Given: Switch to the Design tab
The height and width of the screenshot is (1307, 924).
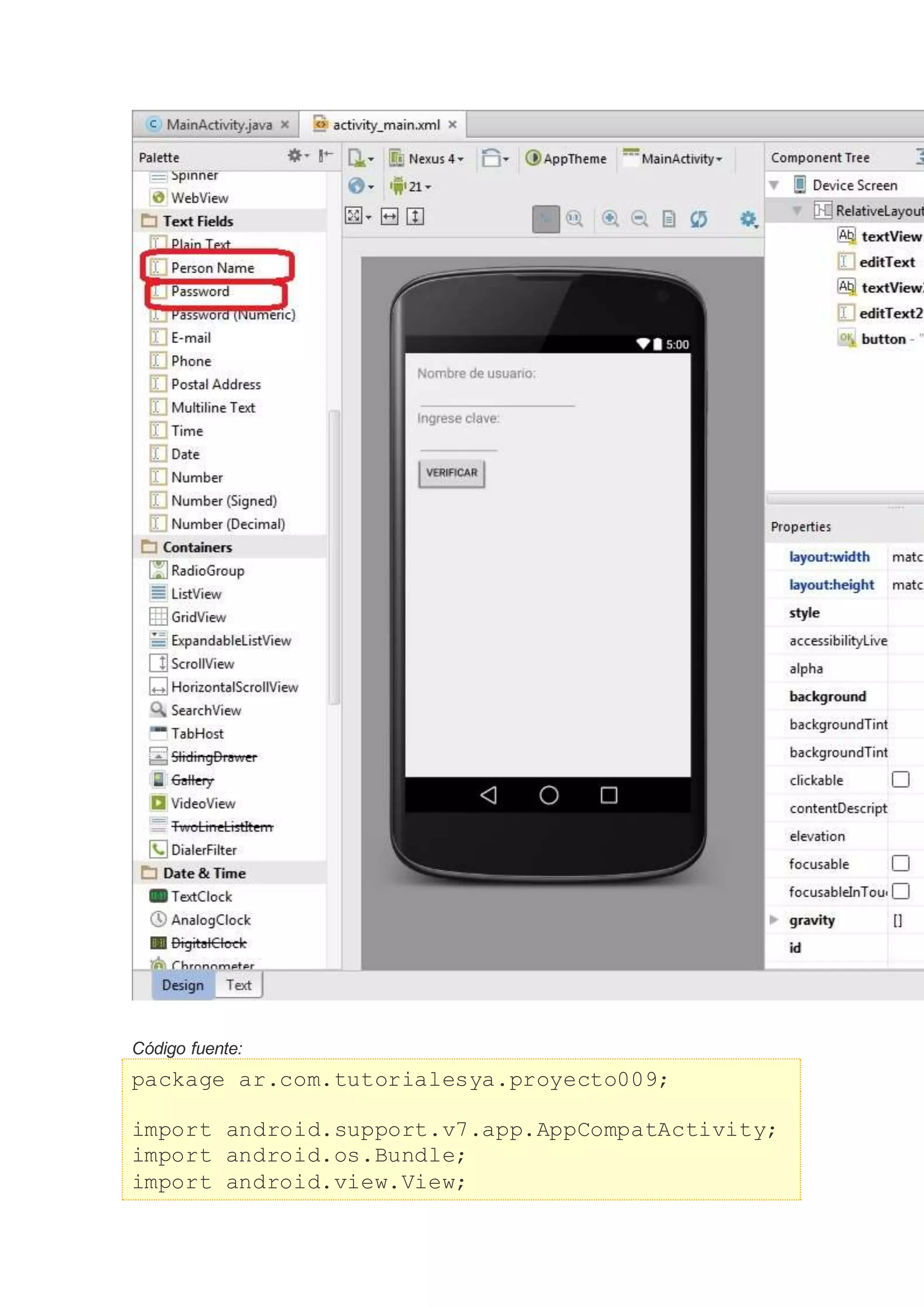Looking at the screenshot, I should click(x=183, y=985).
